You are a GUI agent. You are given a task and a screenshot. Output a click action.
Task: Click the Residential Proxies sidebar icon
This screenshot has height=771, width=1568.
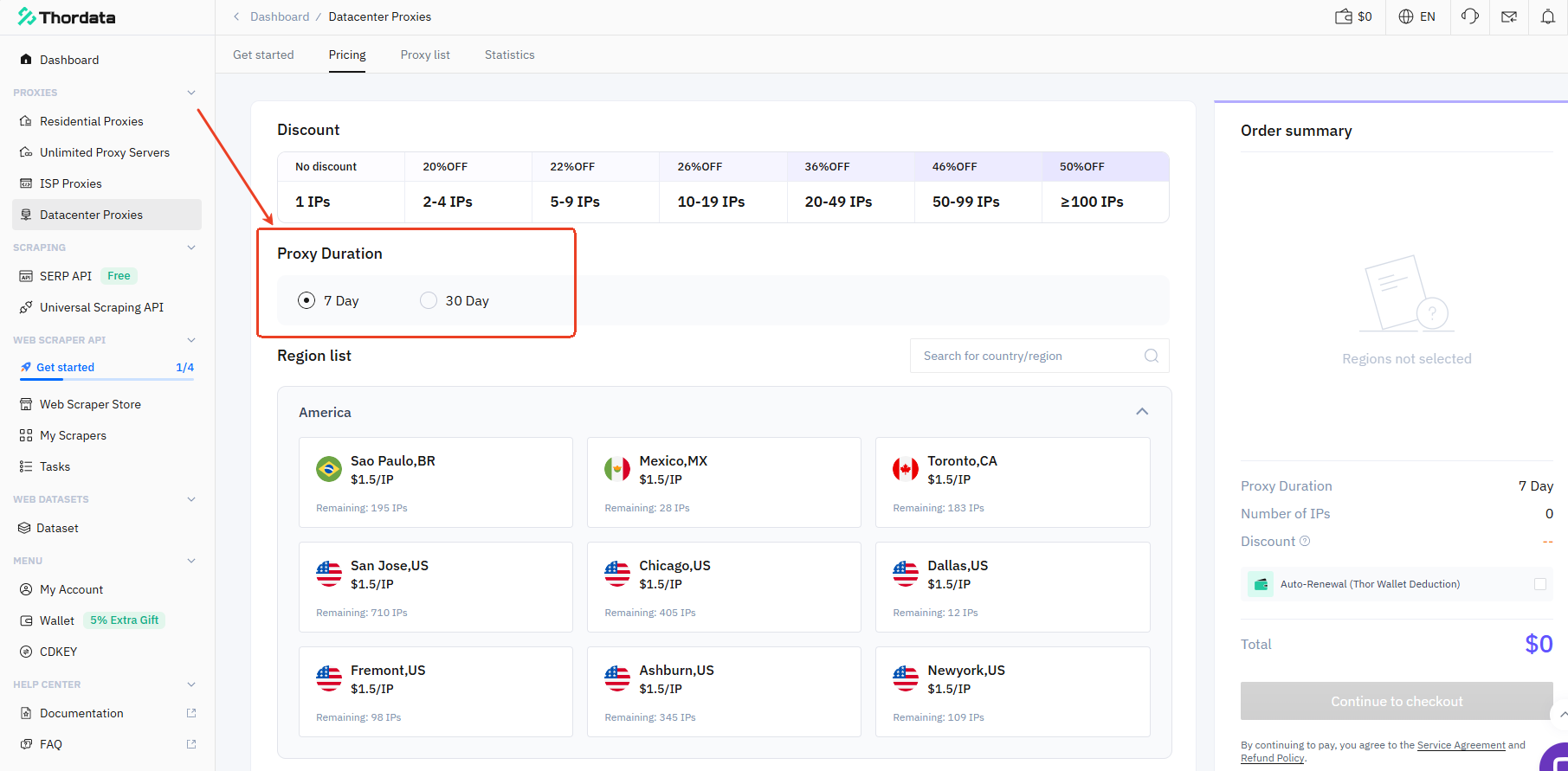tap(26, 121)
